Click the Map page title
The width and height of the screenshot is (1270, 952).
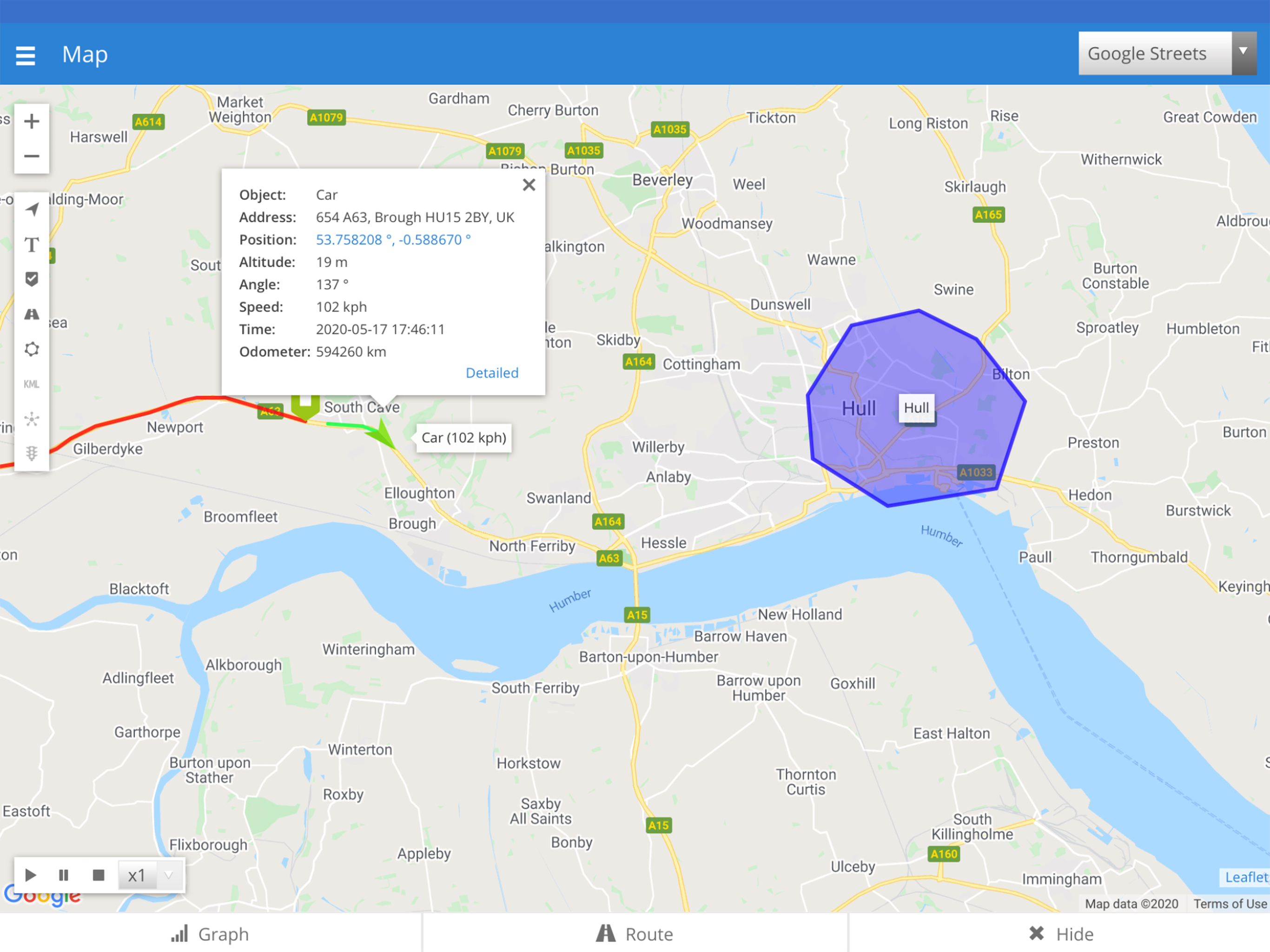coord(85,54)
